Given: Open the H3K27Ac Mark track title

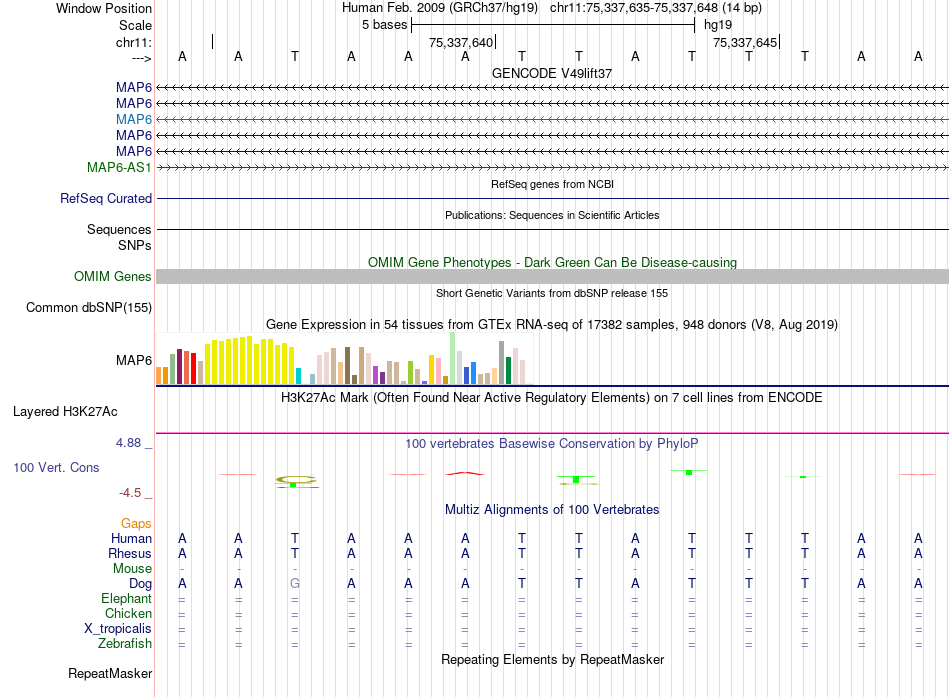Looking at the screenshot, I should [552, 398].
